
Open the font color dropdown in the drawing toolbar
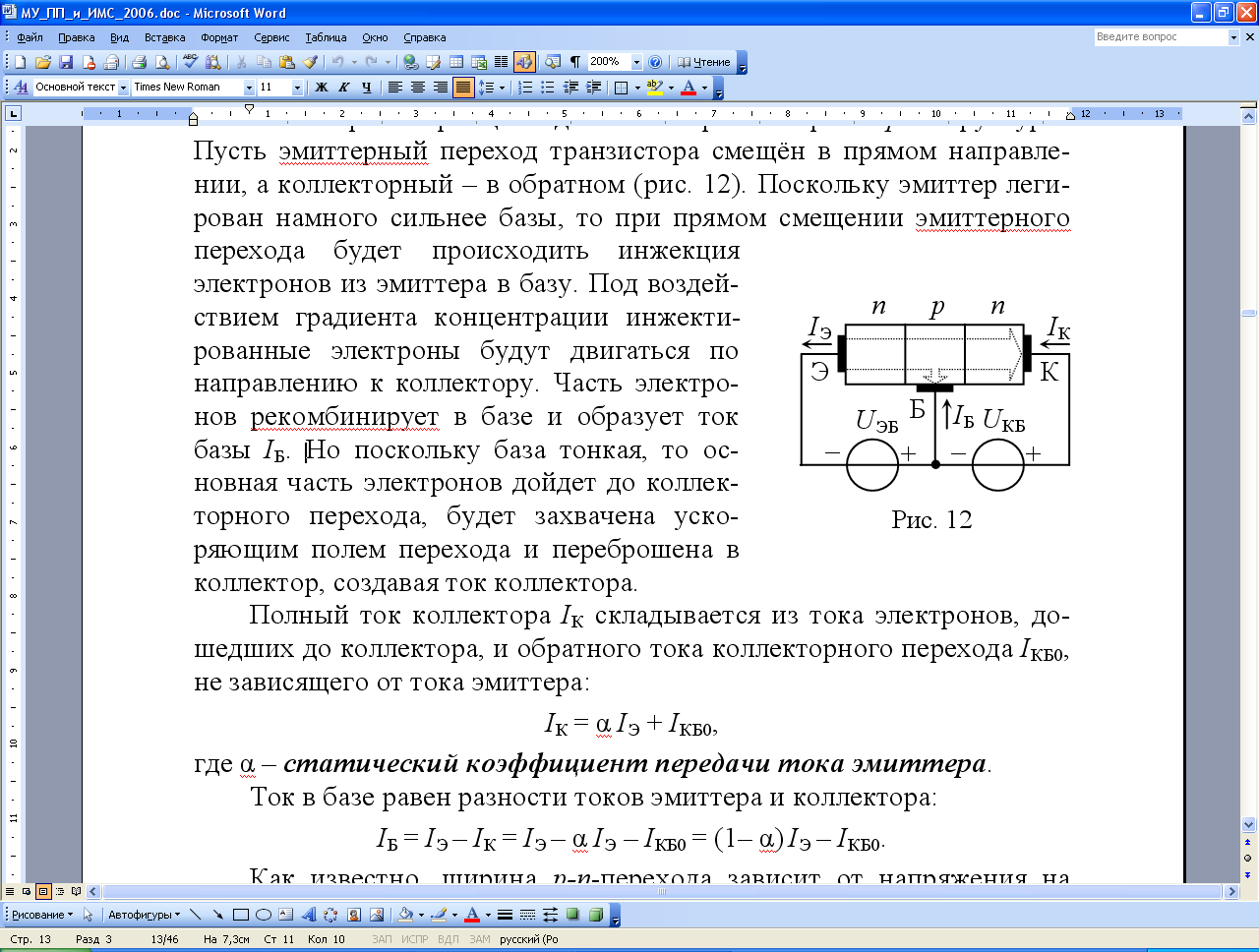(488, 915)
